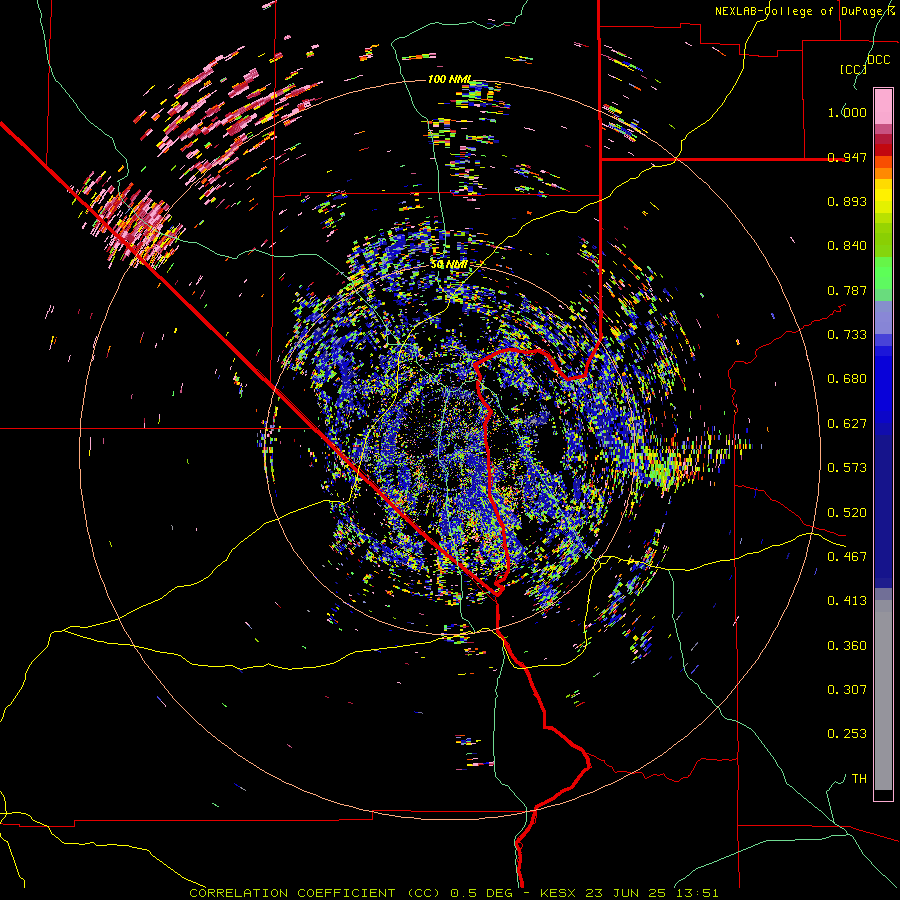The height and width of the screenshot is (900, 900).
Task: Click the 0.573 scale value
Action: pos(847,468)
